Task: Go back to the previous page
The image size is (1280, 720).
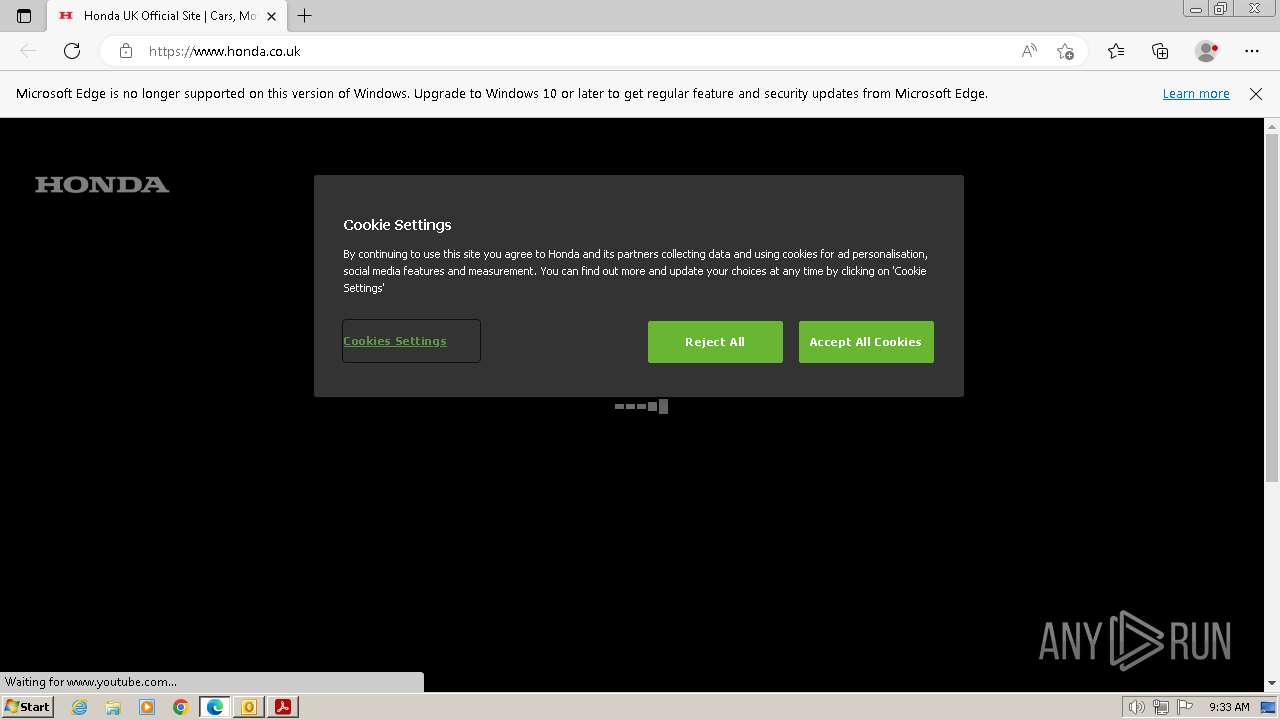Action: [x=28, y=51]
